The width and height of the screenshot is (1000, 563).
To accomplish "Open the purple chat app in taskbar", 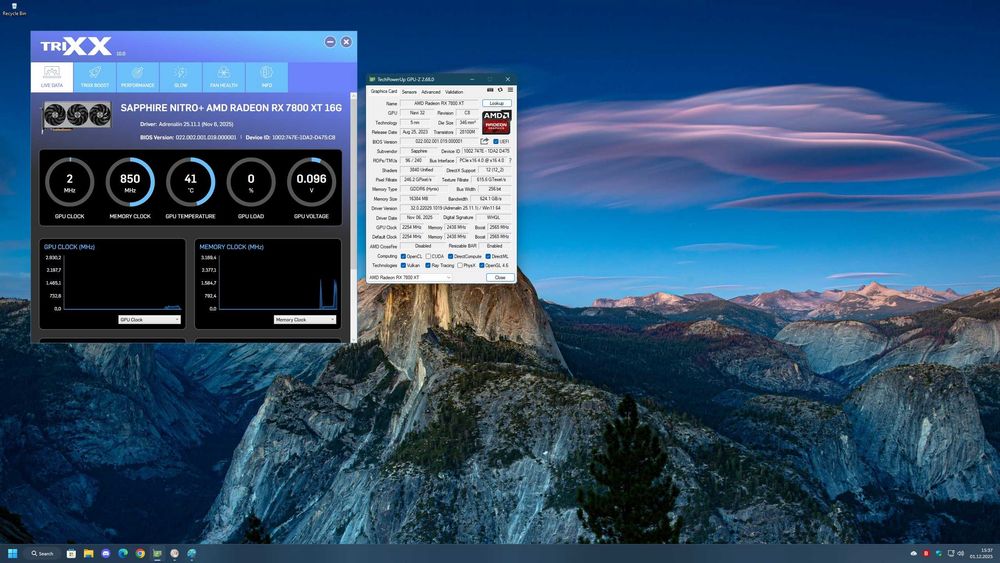I will 106,553.
